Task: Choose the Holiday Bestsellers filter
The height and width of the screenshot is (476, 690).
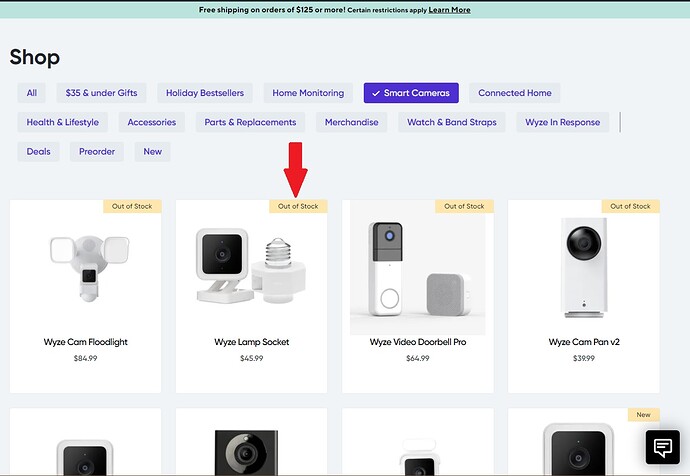Action: tap(205, 93)
